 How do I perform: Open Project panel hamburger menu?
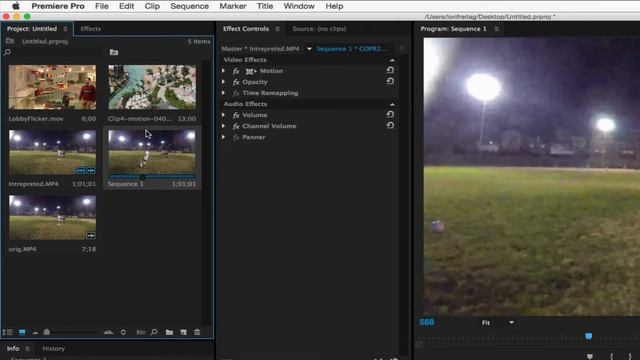[x=65, y=29]
